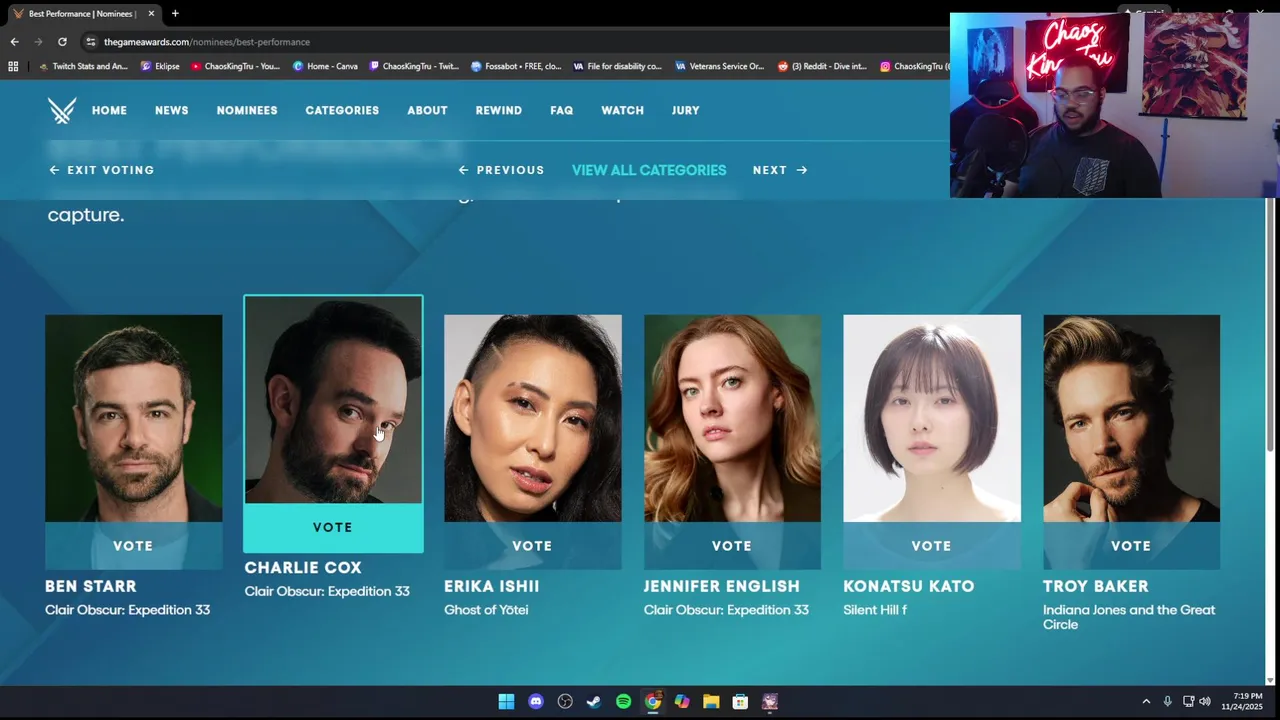1280x720 pixels.
Task: Vote for Ben Starr
Action: 133,546
